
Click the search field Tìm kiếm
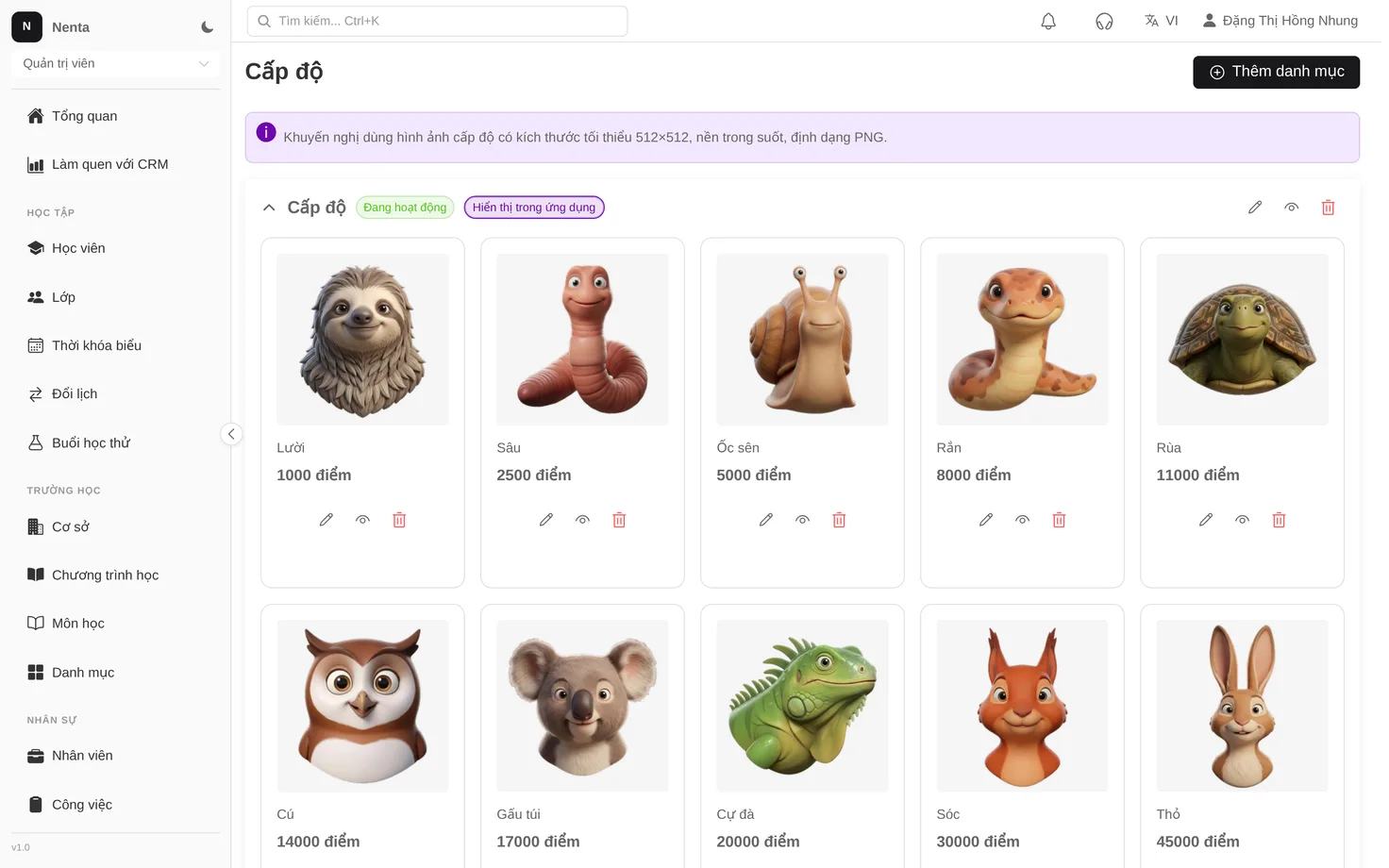tap(437, 21)
